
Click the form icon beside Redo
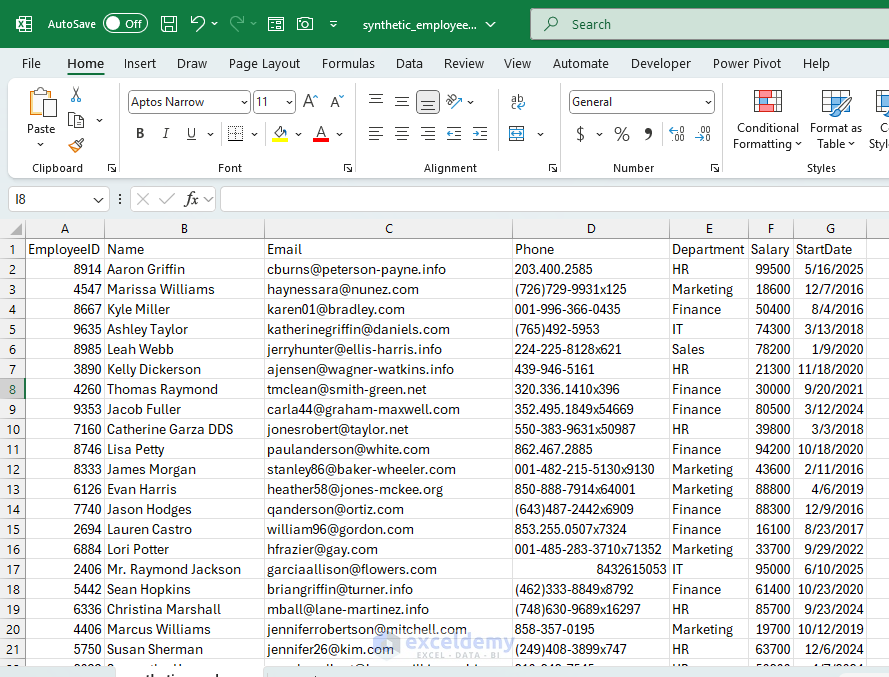276,24
